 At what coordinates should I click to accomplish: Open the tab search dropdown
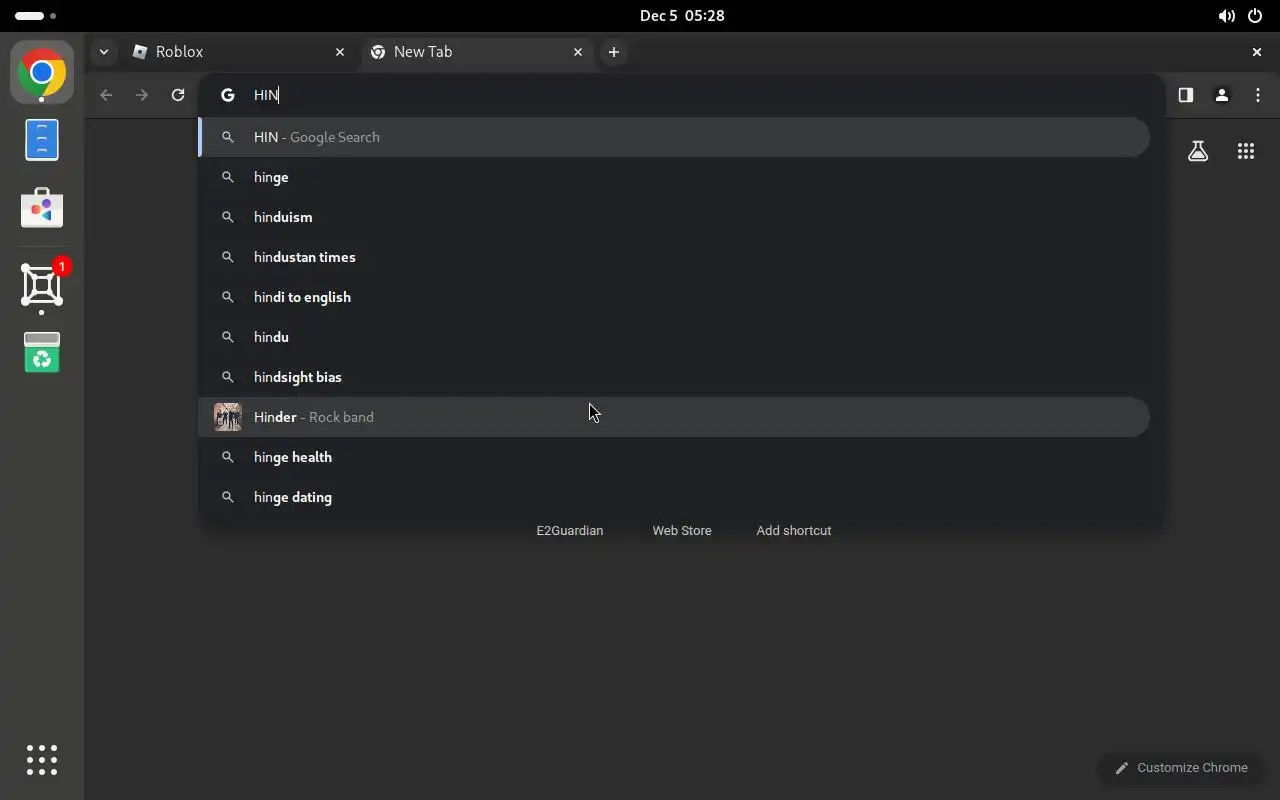pyautogui.click(x=103, y=52)
